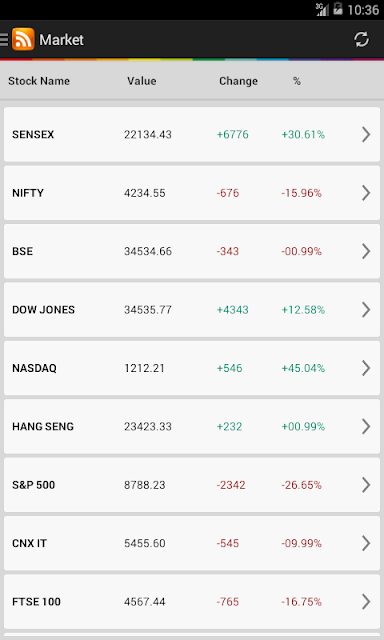The width and height of the screenshot is (384, 640).
Task: Select the Value column header
Action: (142, 81)
